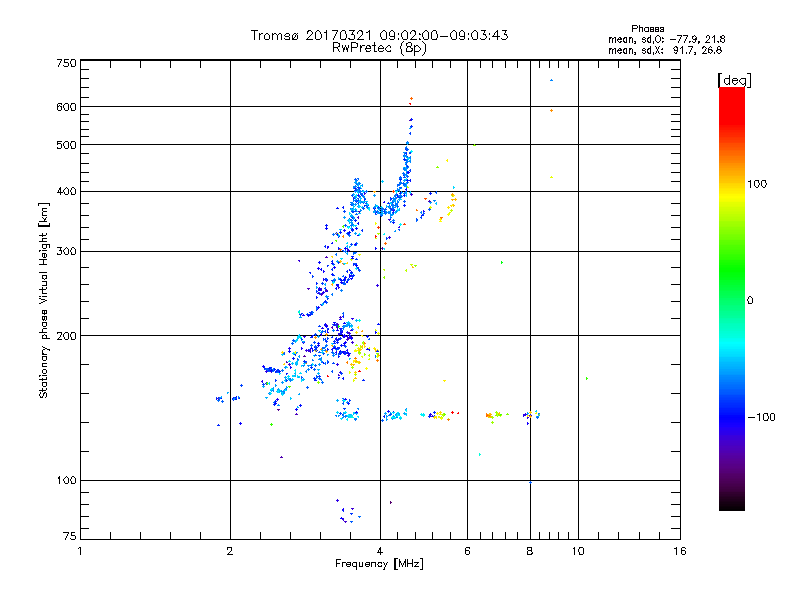Click the plot title 'Tromsø 20170321 09:02:00-09:03:43'
This screenshot has width=800, height=600.
(379, 35)
